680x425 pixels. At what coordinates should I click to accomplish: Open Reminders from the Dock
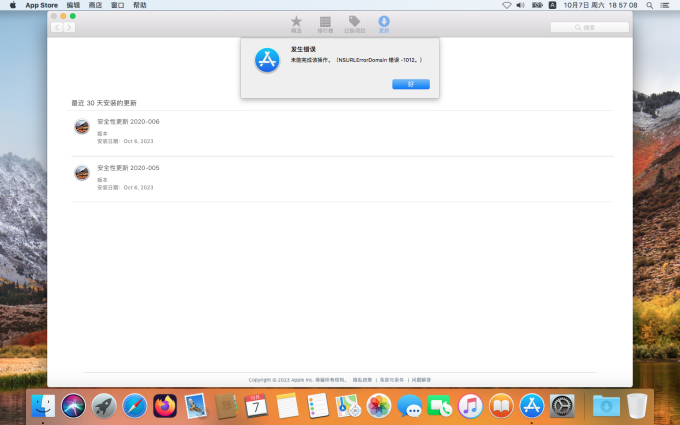[x=317, y=406]
